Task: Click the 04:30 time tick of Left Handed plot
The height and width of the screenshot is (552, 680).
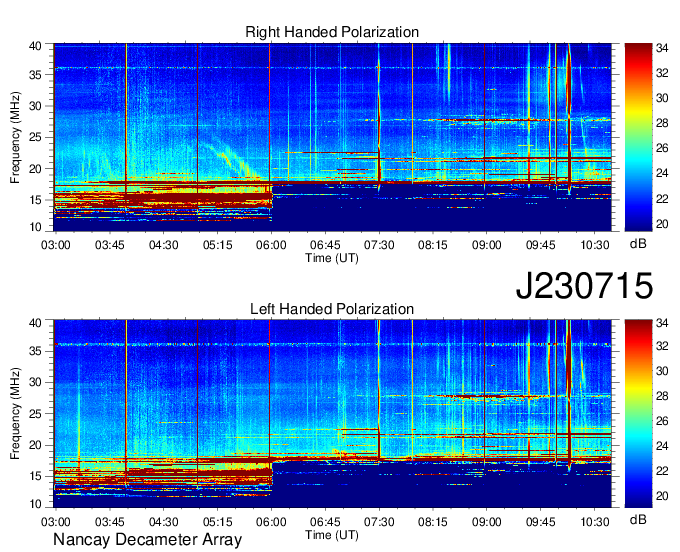Action: tap(163, 522)
